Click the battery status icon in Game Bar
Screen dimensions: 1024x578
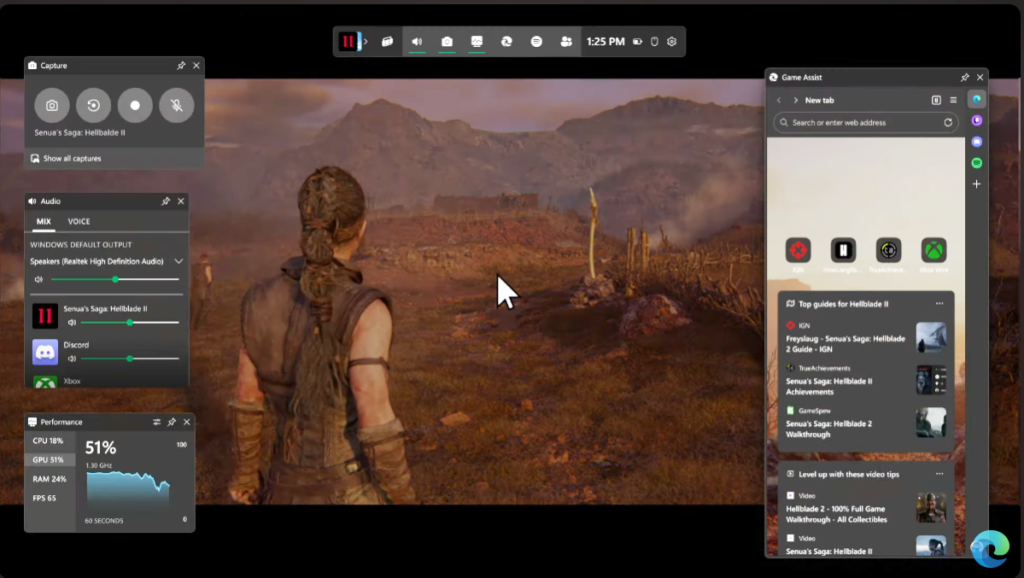click(x=637, y=42)
